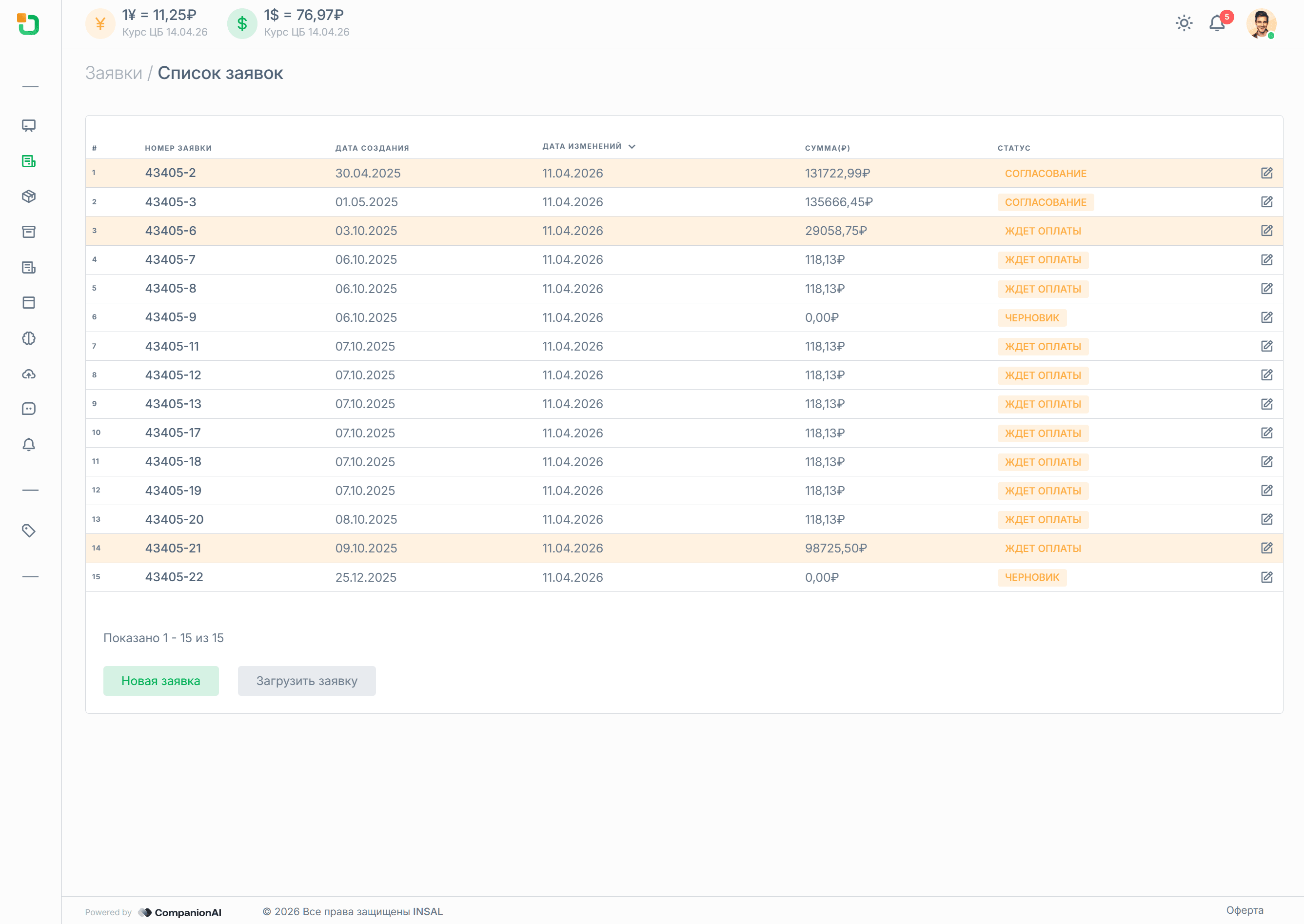This screenshot has width=1304, height=924.
Task: Go to Заявки breadcrumb link
Action: [x=114, y=74]
